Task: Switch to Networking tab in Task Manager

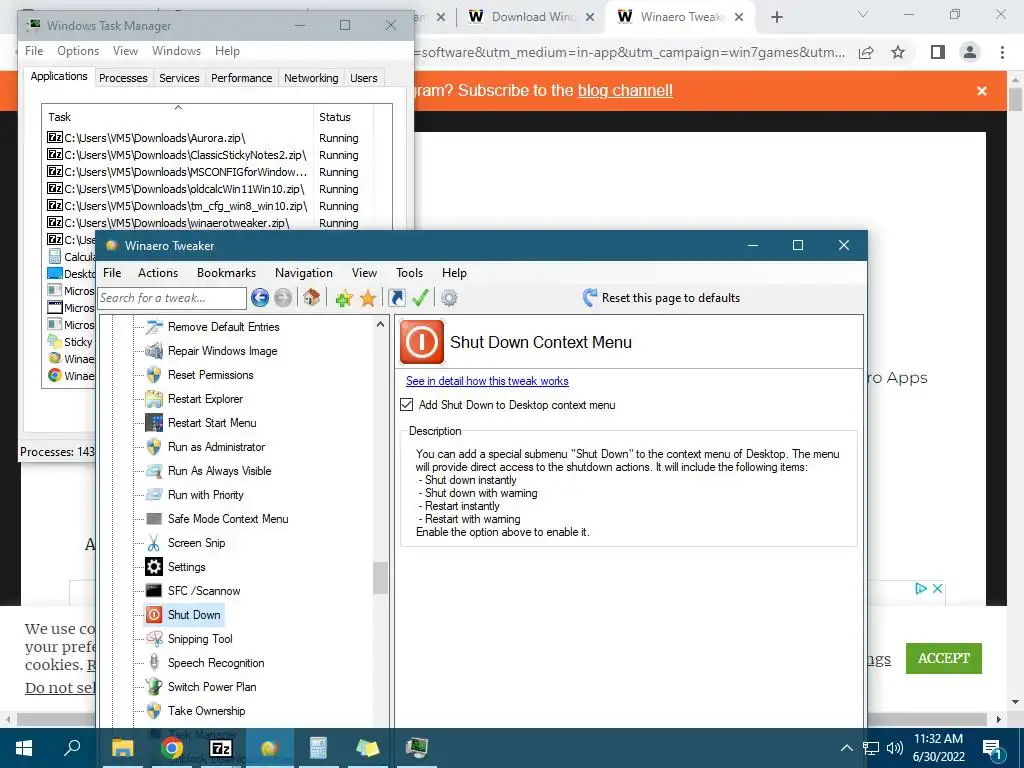Action: pyautogui.click(x=311, y=78)
